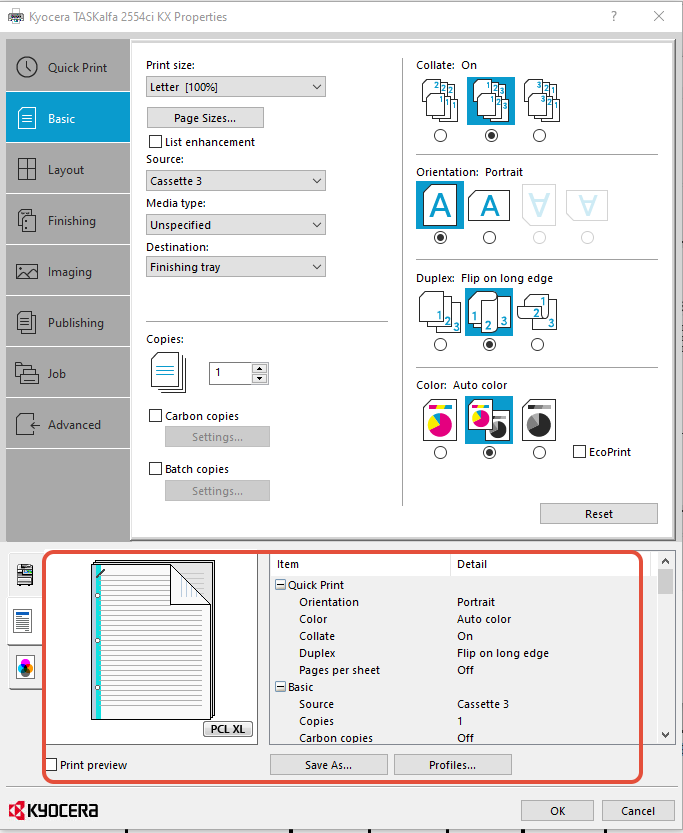
Task: Open the Print size dropdown
Action: 236,87
